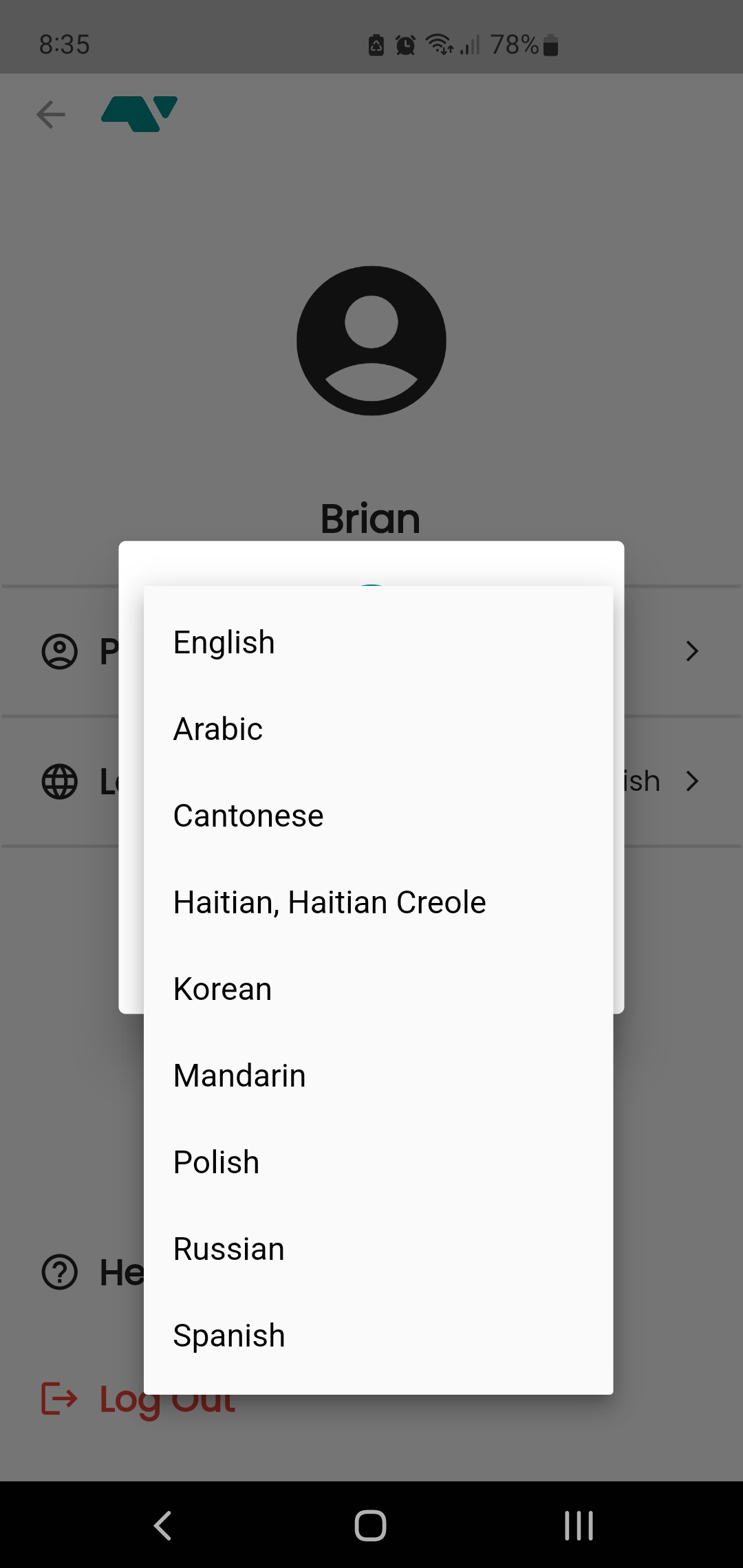
Task: Tap the profile person icon in list
Action: point(60,651)
